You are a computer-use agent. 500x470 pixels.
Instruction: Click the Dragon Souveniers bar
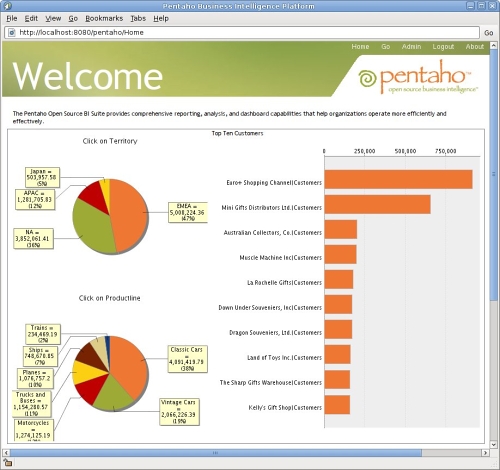click(338, 329)
